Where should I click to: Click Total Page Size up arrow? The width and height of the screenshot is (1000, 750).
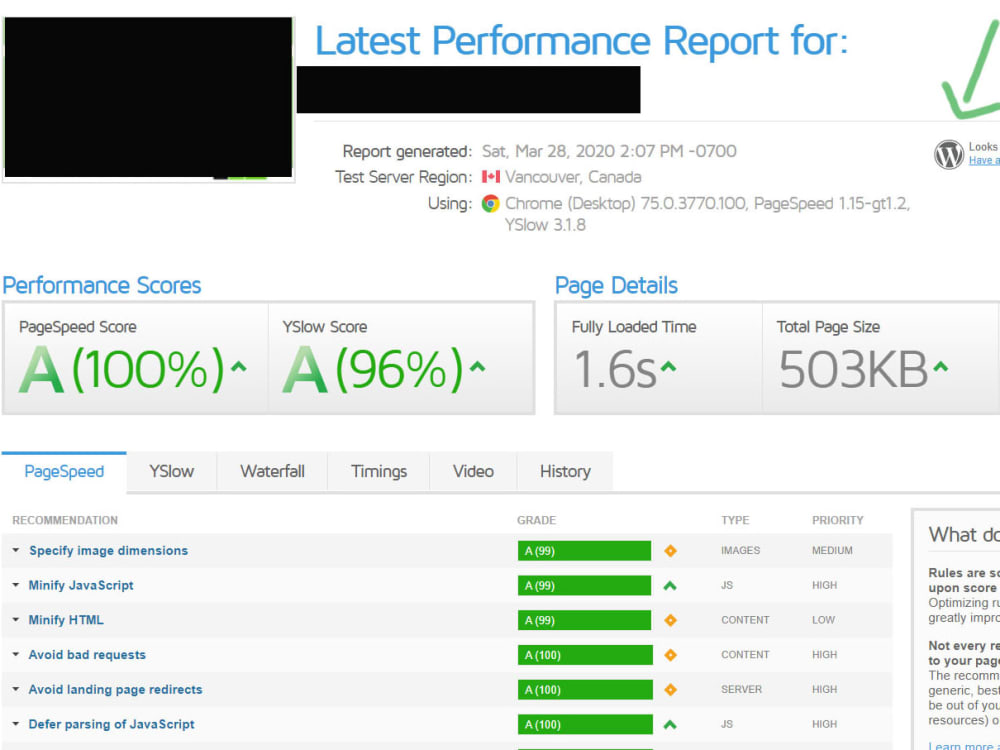click(x=941, y=367)
